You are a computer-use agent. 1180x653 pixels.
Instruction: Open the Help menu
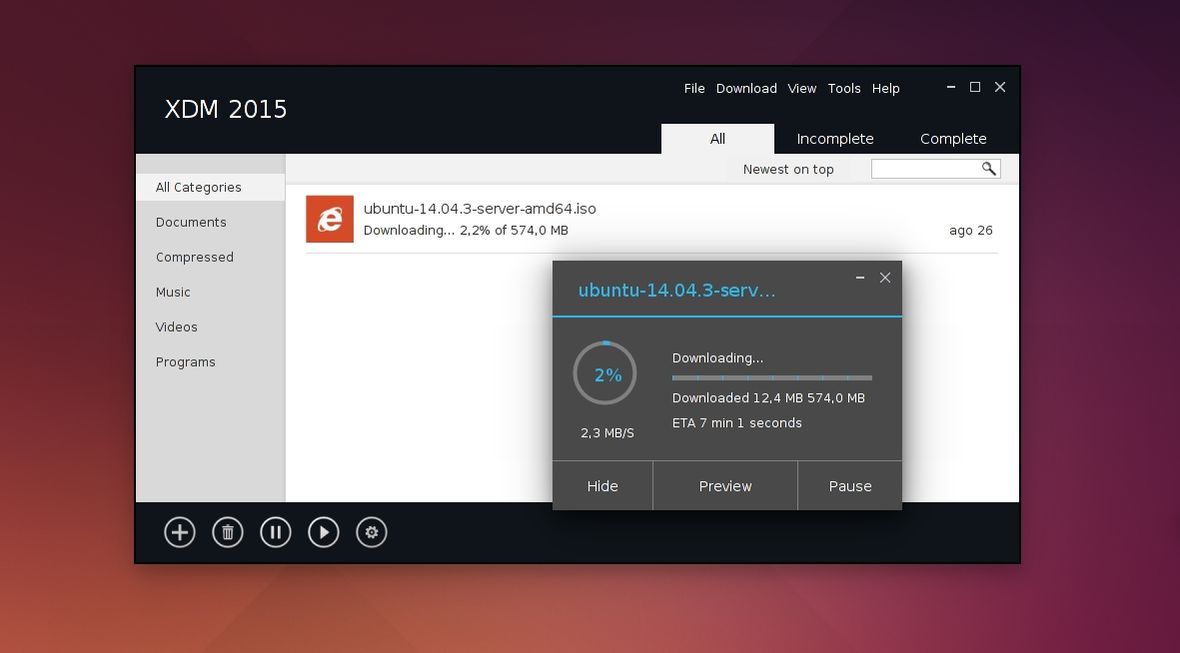pos(886,89)
